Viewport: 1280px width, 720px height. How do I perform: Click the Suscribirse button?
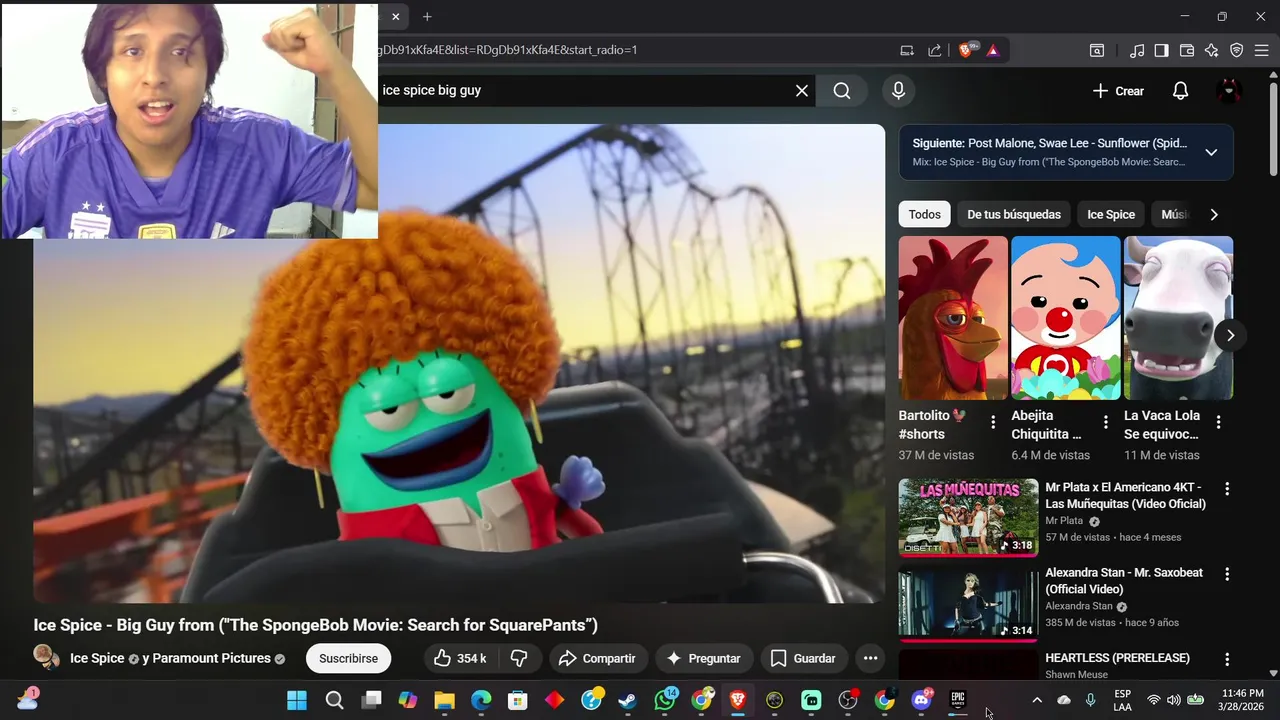click(x=348, y=658)
